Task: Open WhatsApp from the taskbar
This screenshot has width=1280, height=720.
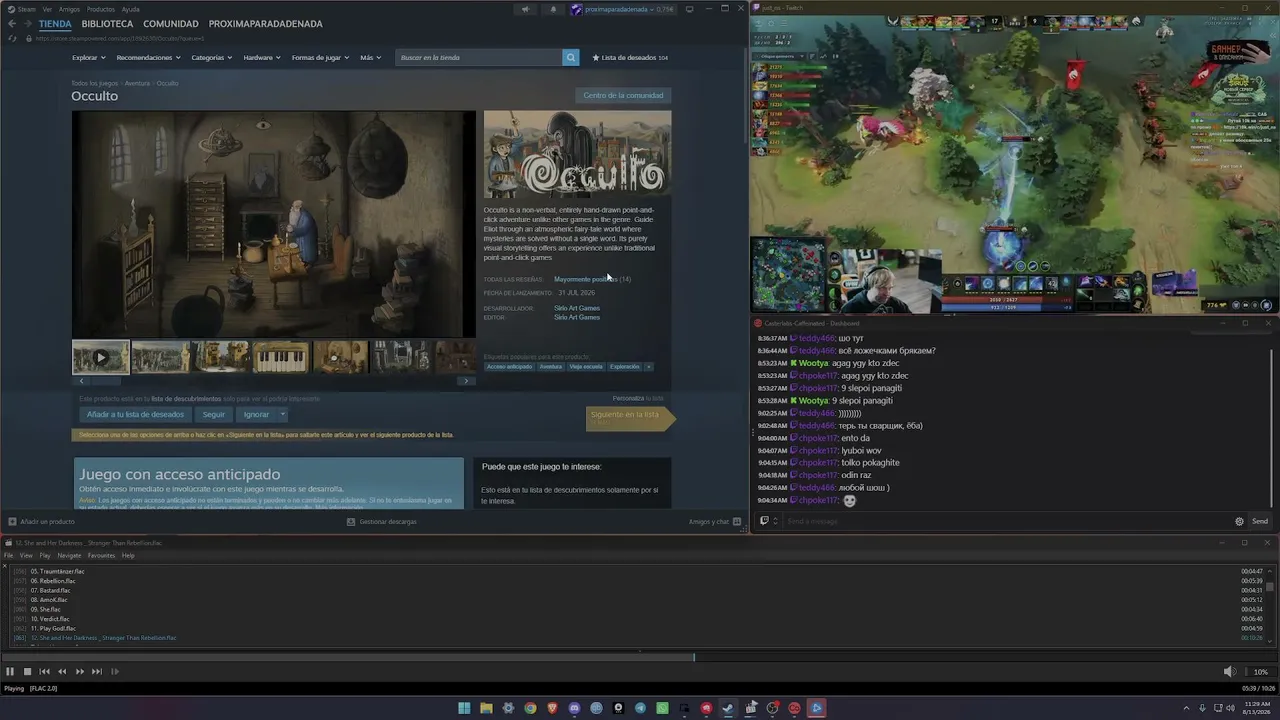Action: (x=662, y=708)
